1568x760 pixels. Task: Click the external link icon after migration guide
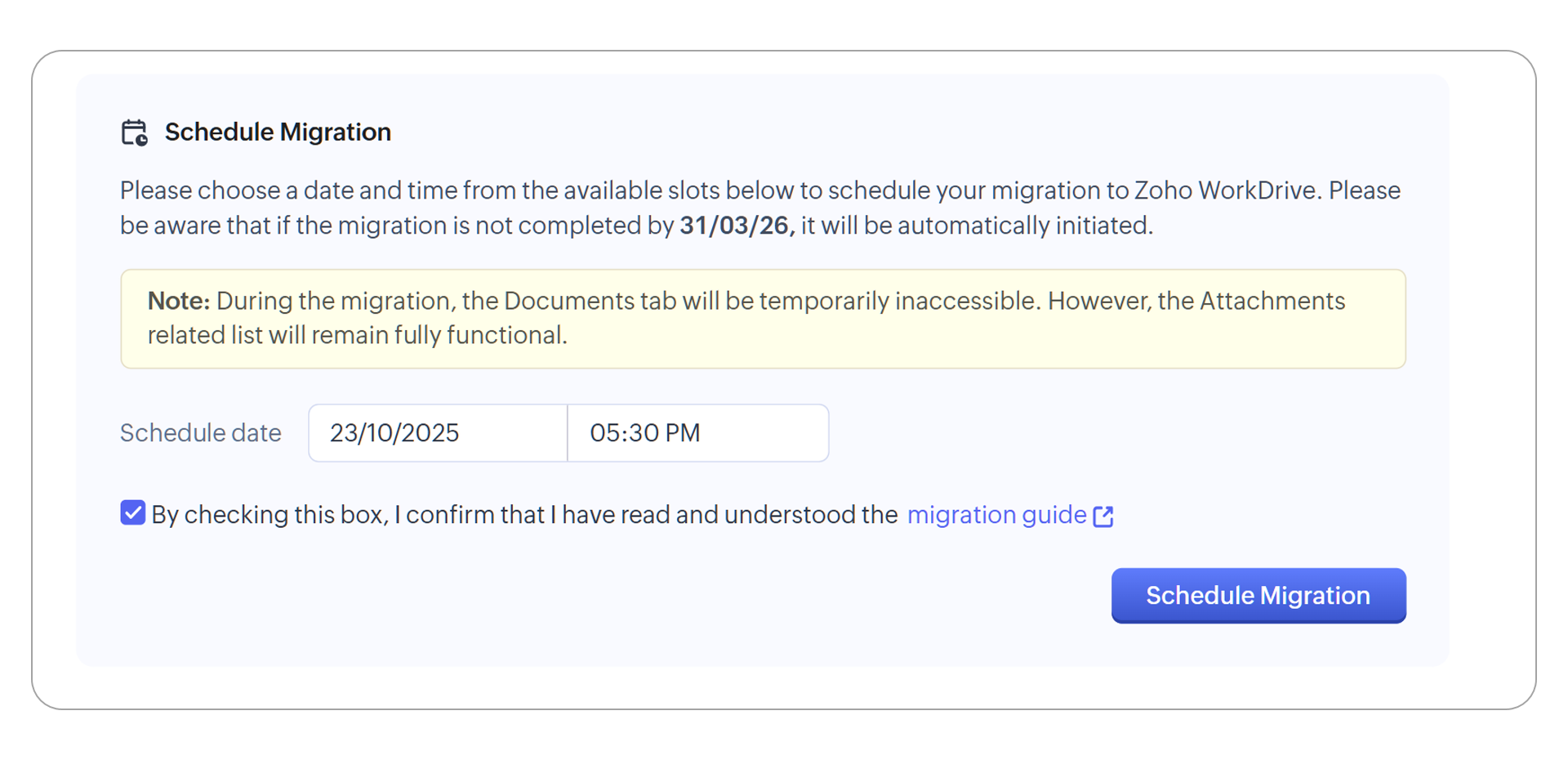coord(1103,516)
